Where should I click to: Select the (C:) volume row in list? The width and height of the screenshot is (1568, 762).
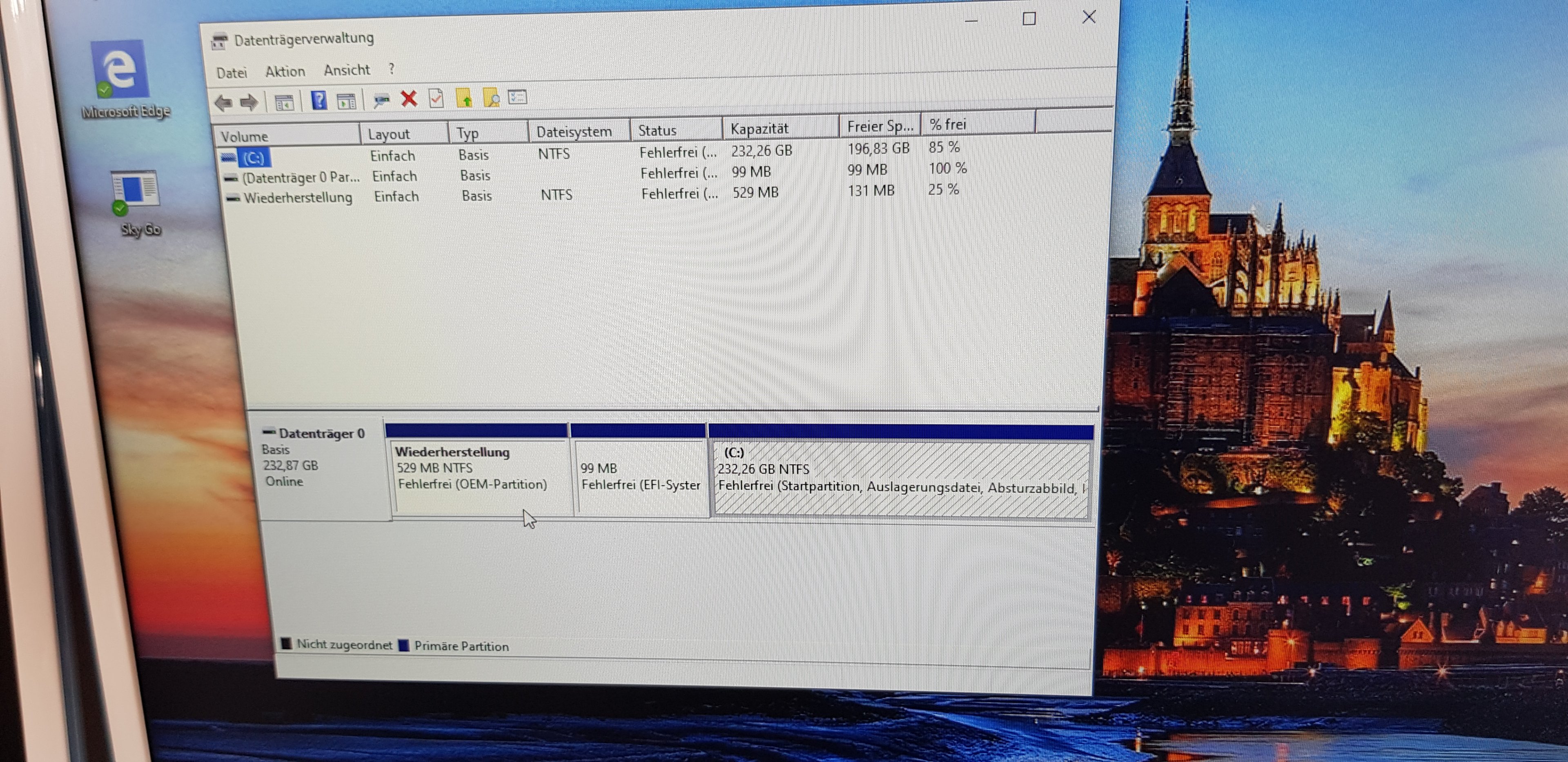point(253,158)
